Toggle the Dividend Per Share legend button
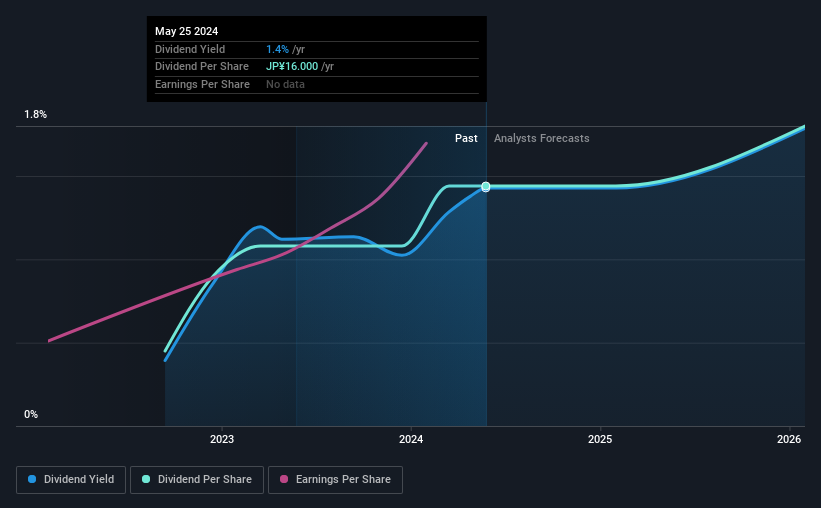 [197, 480]
